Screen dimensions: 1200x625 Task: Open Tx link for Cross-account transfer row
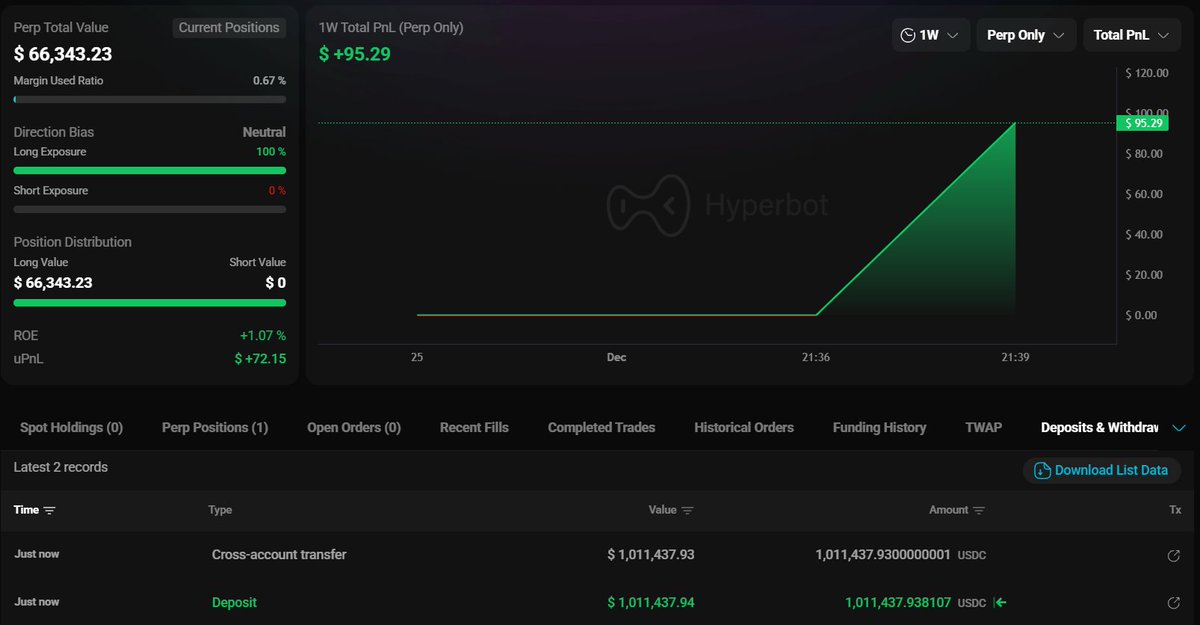click(1174, 555)
